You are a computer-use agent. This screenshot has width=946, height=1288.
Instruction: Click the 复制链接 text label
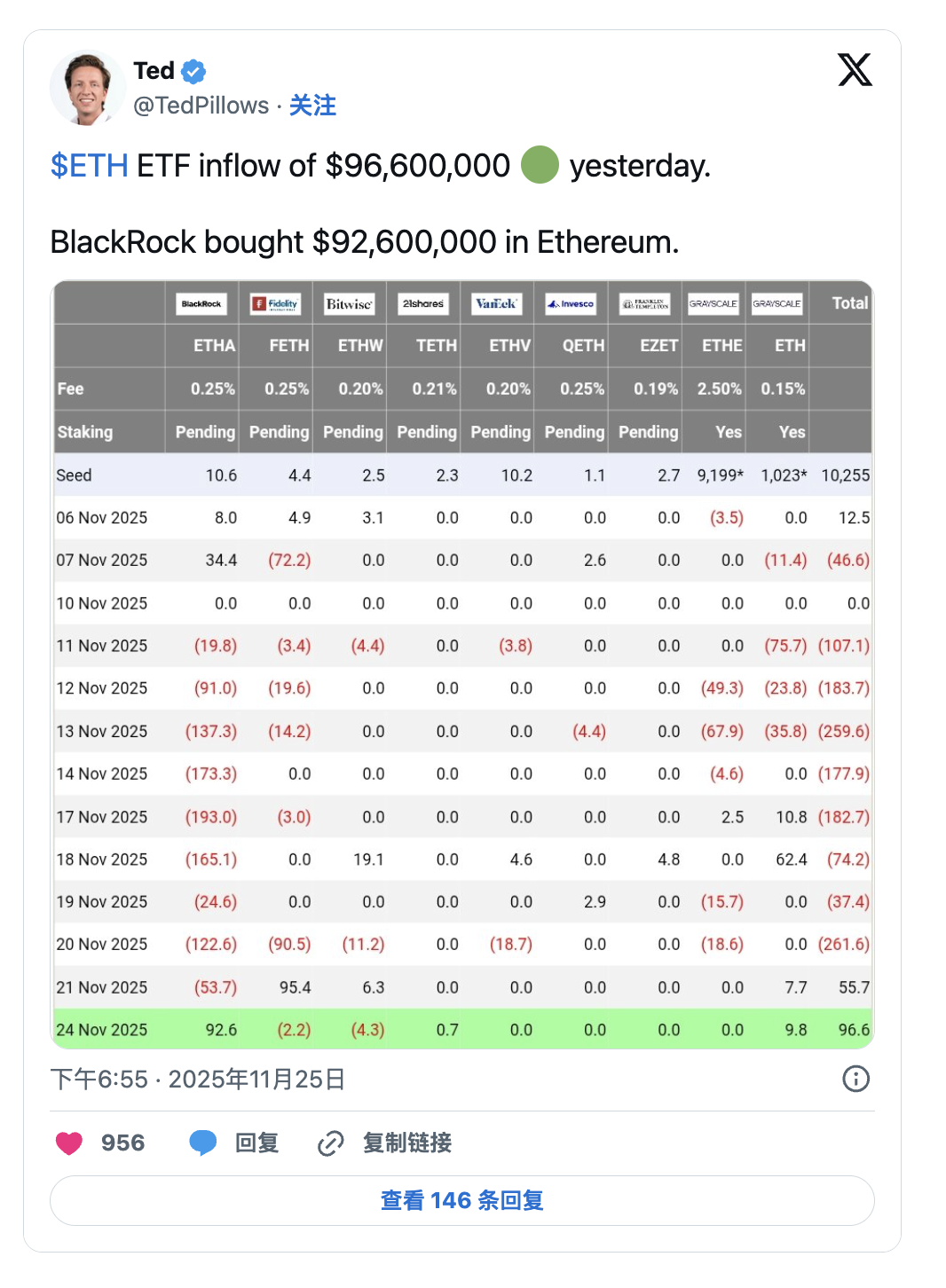point(407,1143)
